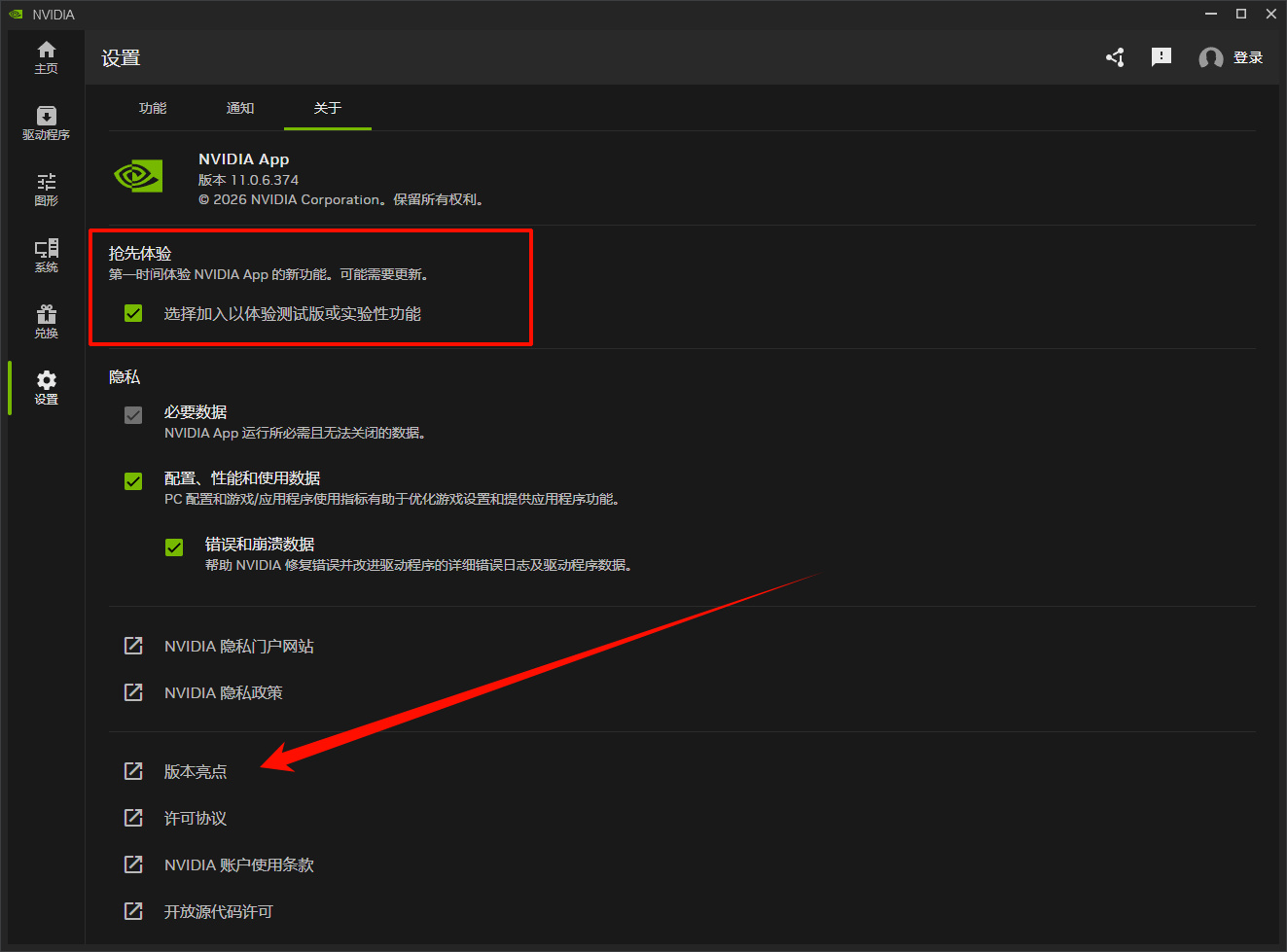This screenshot has width=1287, height=952.
Task: Click the 登录 sign-in button
Action: point(1231,58)
